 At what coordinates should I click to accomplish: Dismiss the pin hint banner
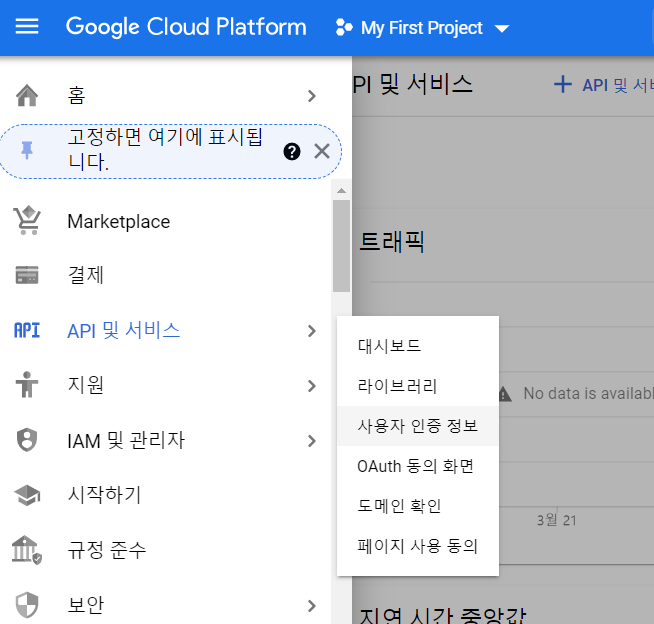(322, 151)
